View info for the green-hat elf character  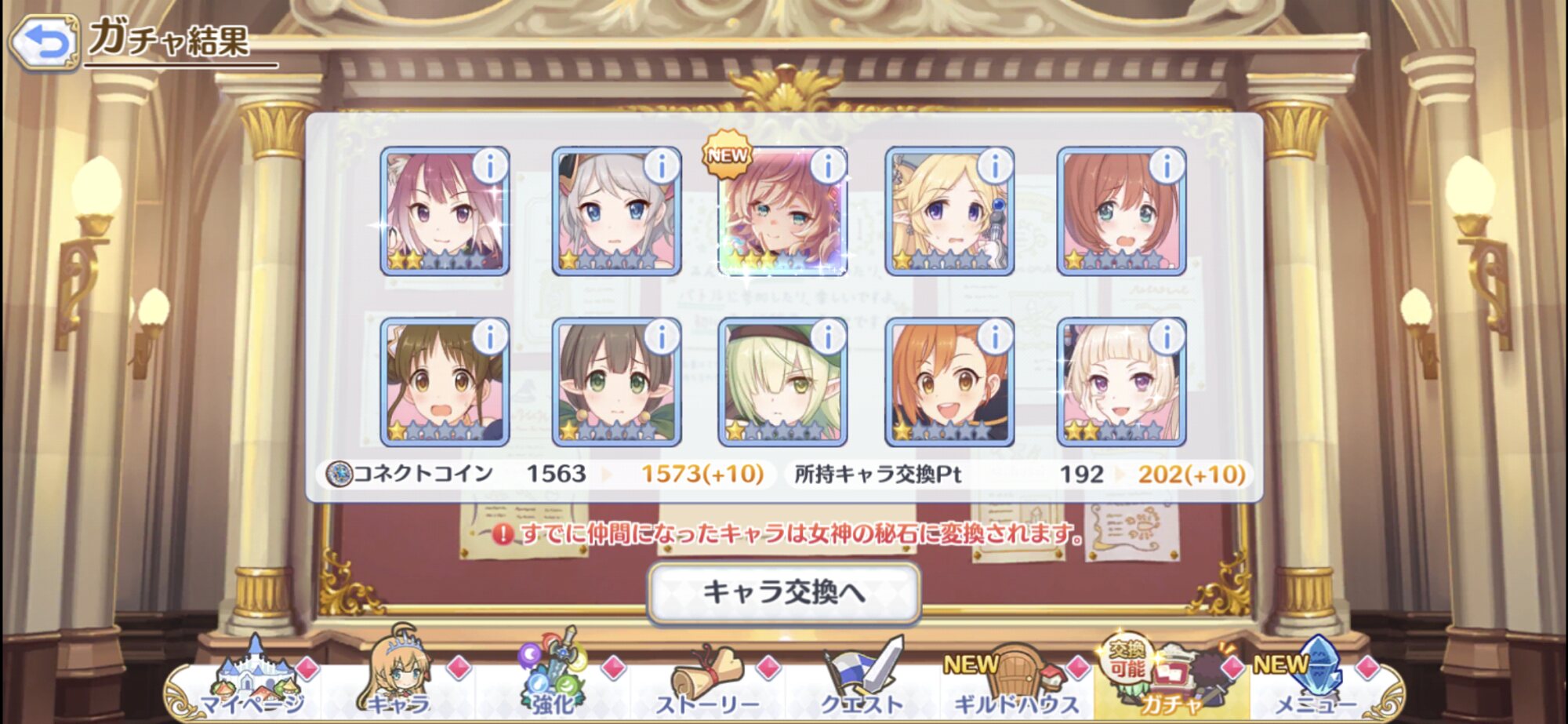point(828,337)
